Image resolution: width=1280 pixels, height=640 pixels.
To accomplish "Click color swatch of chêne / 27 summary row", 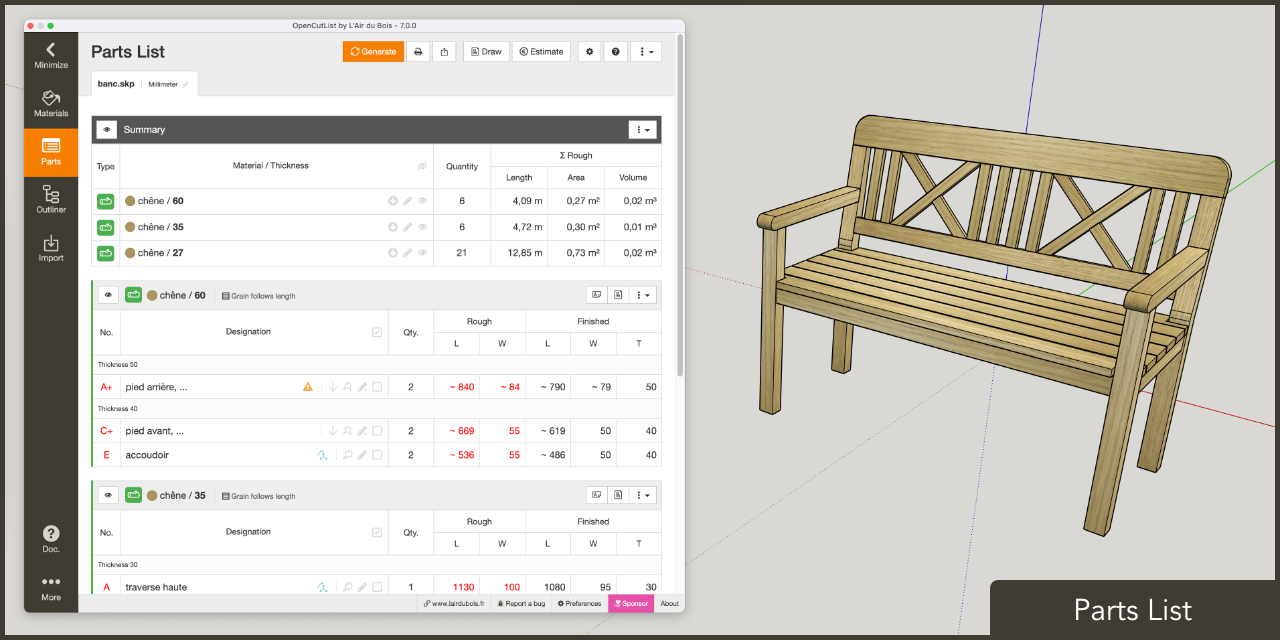I will pos(130,253).
